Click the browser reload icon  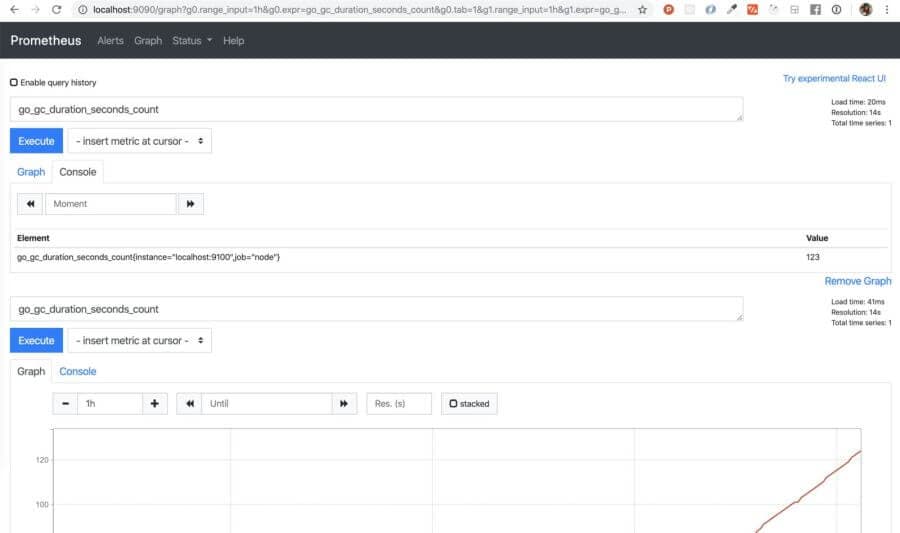(56, 10)
